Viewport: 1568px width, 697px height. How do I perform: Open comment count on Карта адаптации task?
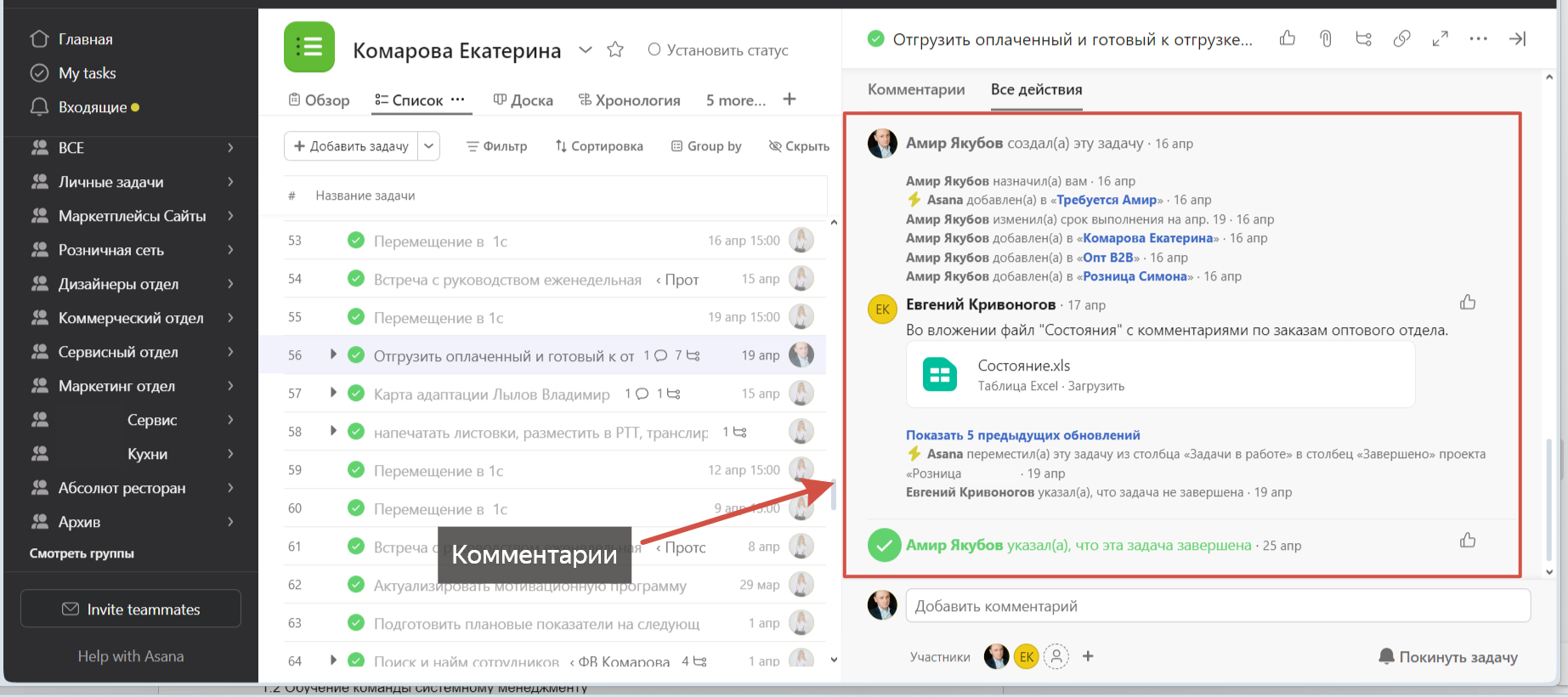(637, 394)
